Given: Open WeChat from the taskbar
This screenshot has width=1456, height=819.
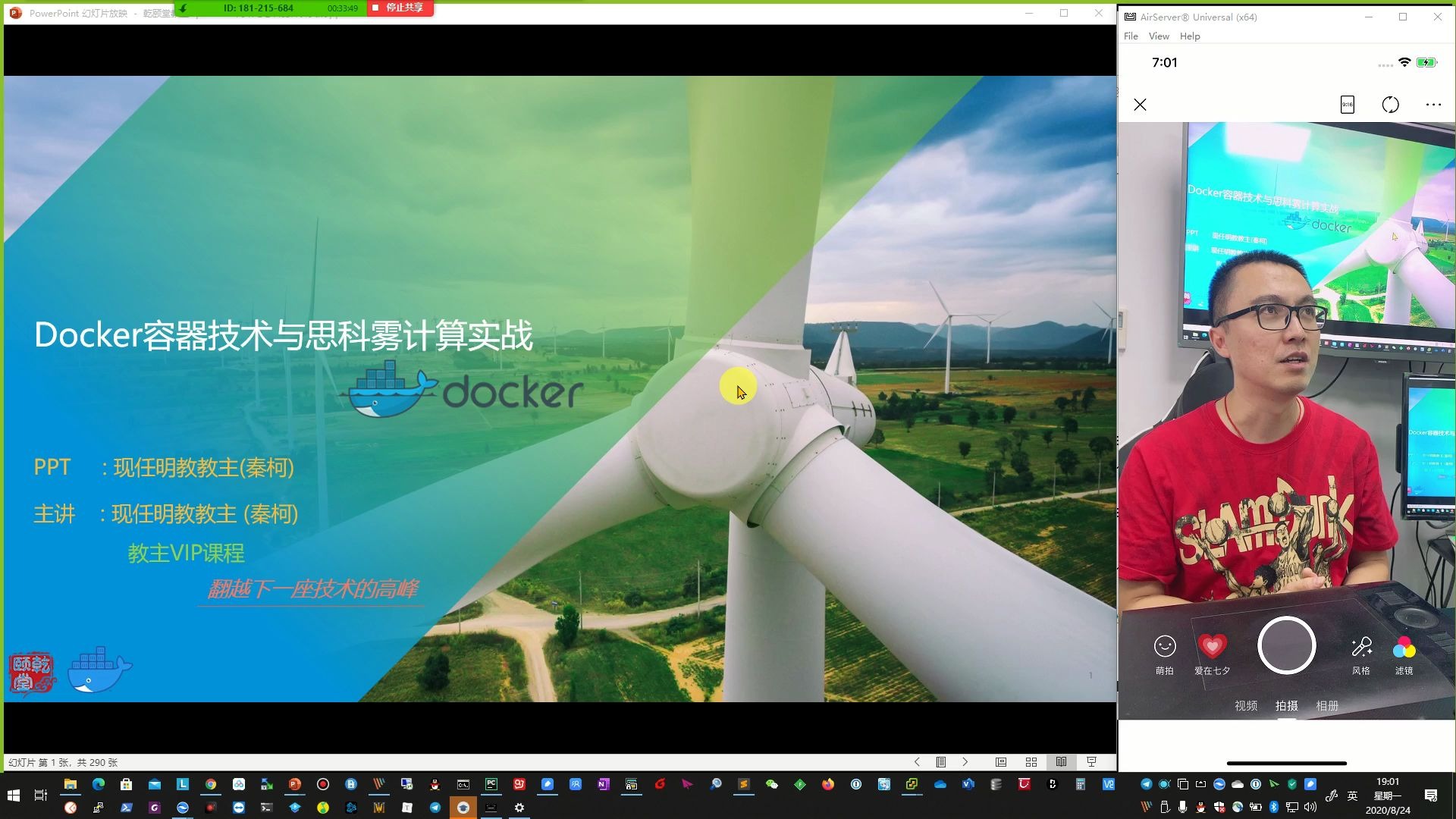Looking at the screenshot, I should pos(772,784).
